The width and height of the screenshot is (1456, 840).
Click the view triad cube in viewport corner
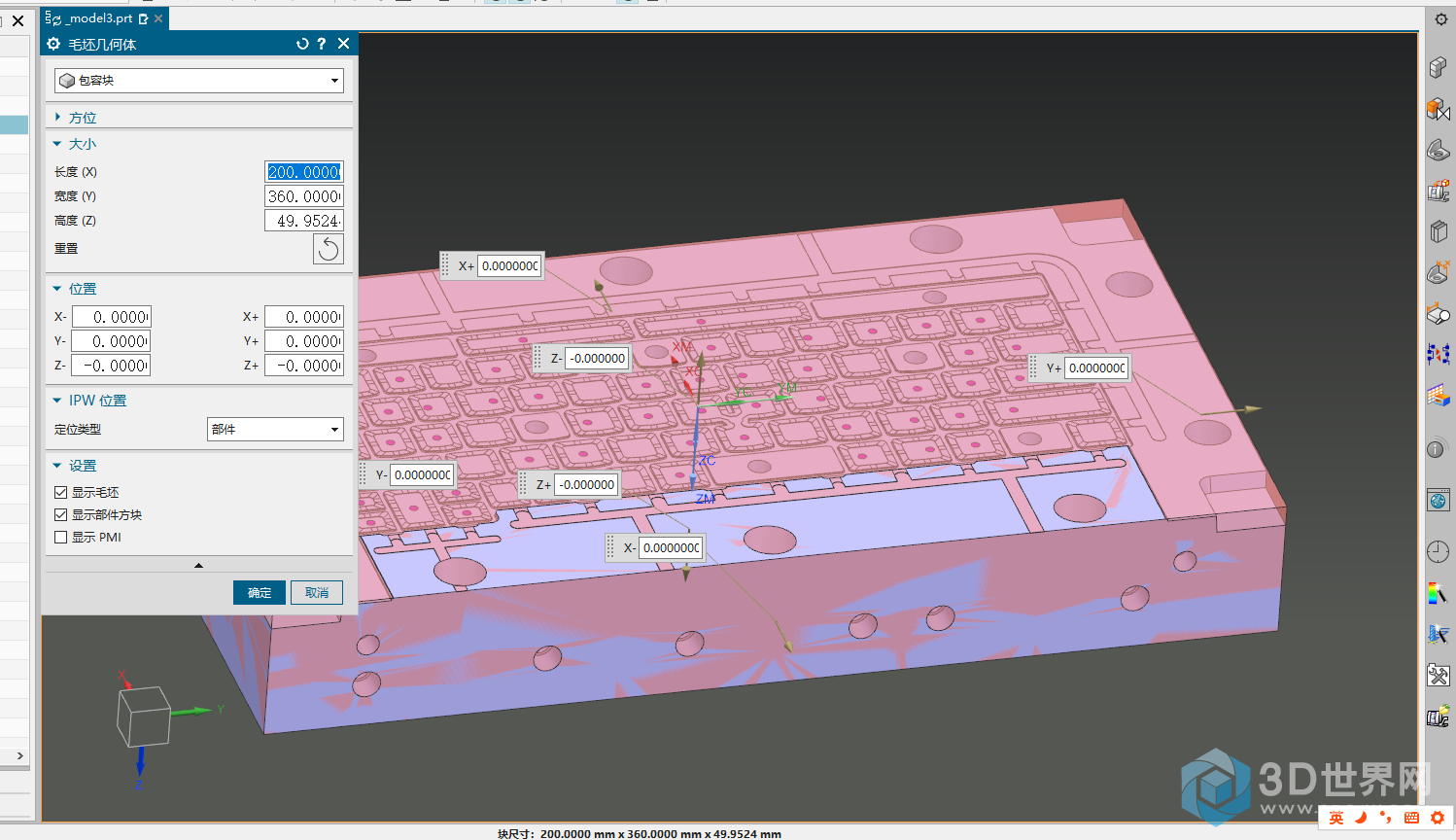[x=144, y=716]
